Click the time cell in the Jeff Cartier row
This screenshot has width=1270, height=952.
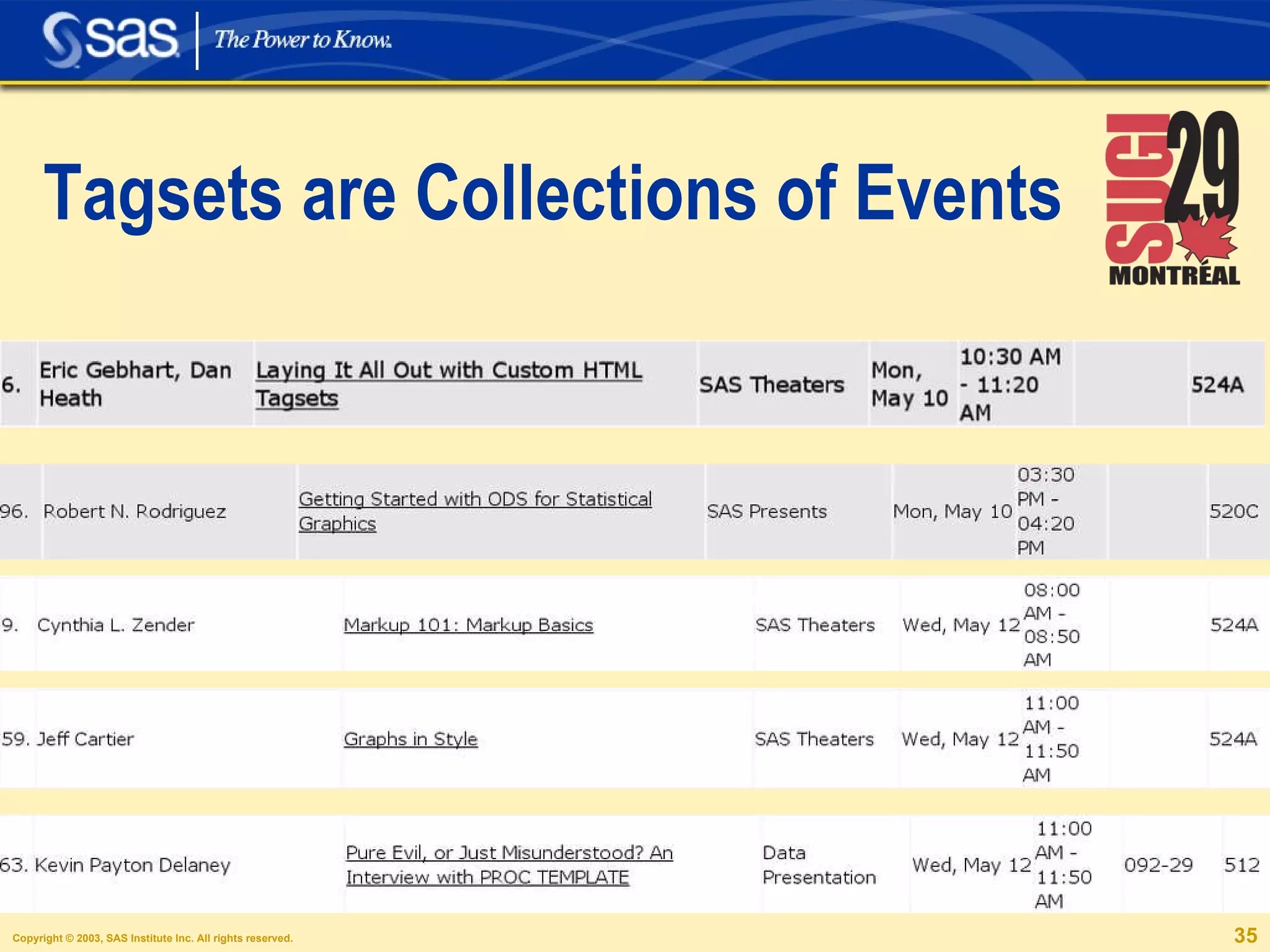[x=1051, y=739]
